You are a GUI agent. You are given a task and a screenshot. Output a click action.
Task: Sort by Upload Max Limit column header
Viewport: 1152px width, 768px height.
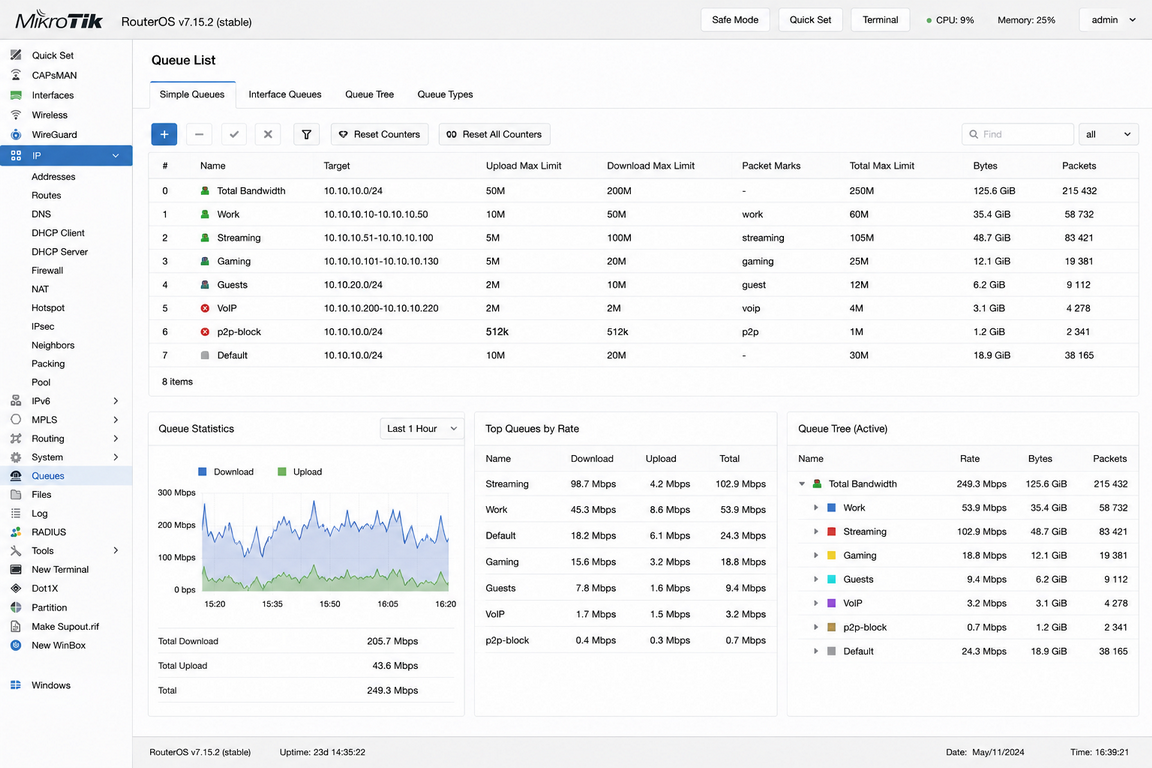click(x=523, y=165)
